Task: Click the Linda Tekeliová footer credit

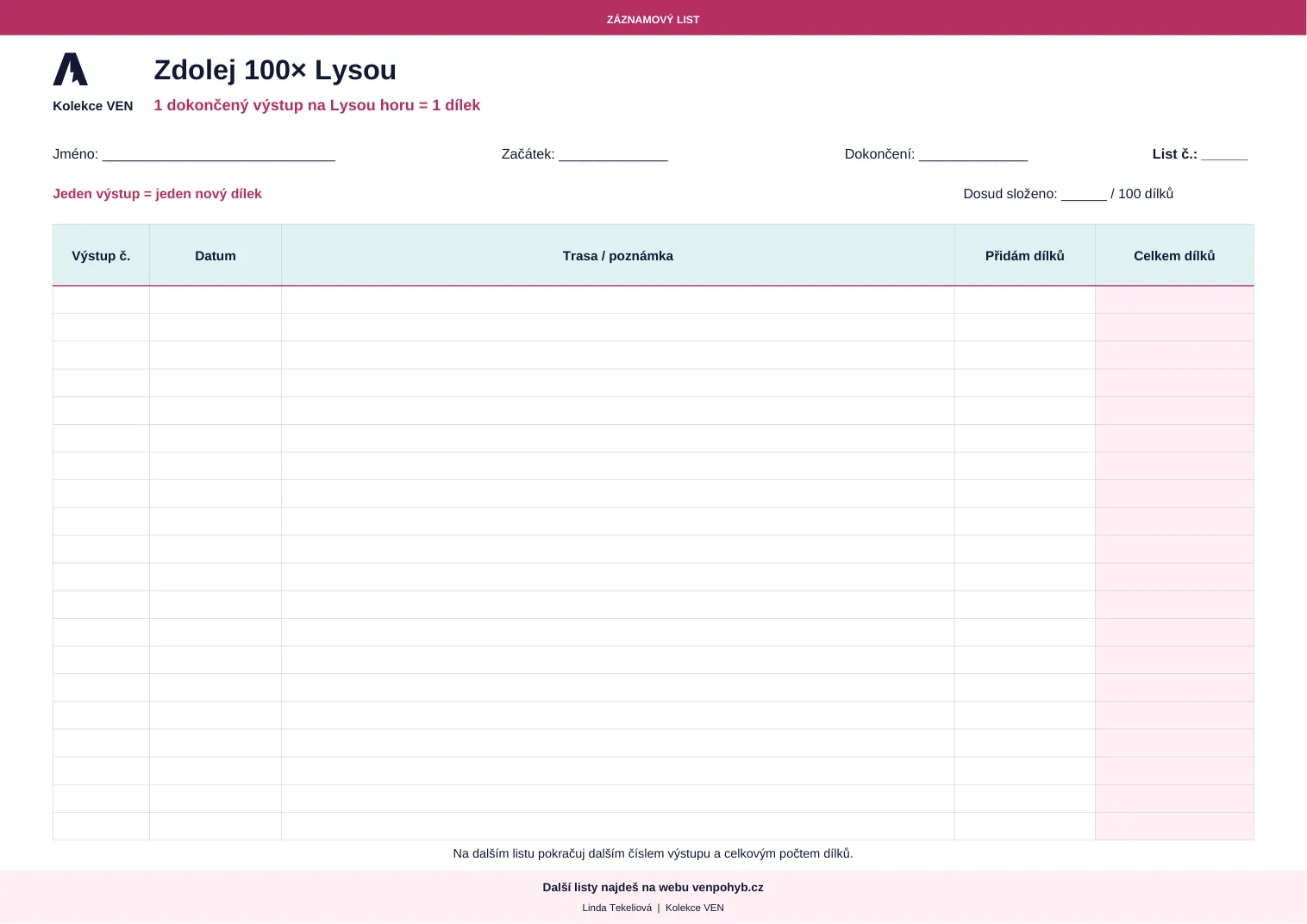Action: coord(653,908)
